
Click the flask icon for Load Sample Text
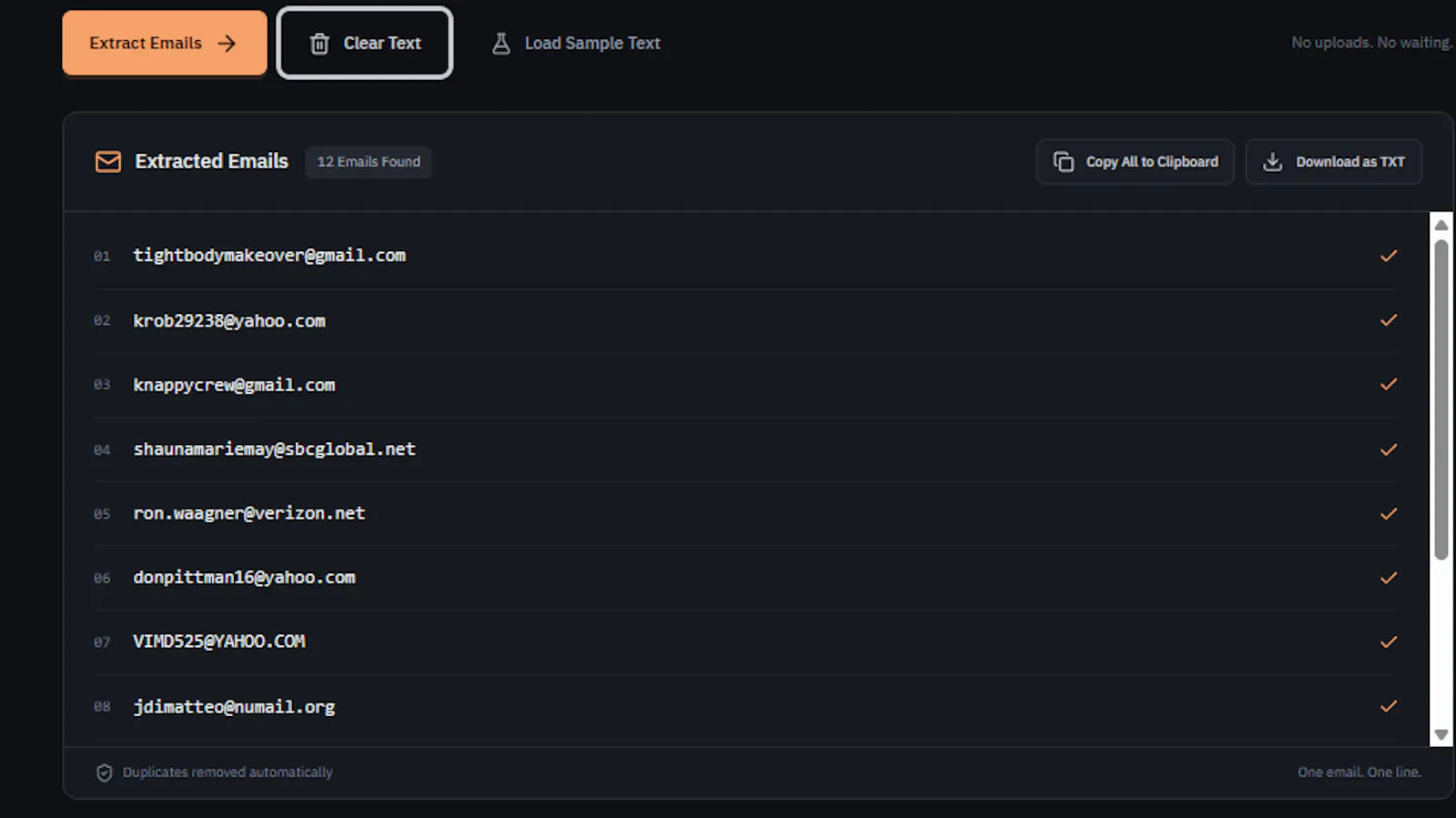click(x=500, y=43)
